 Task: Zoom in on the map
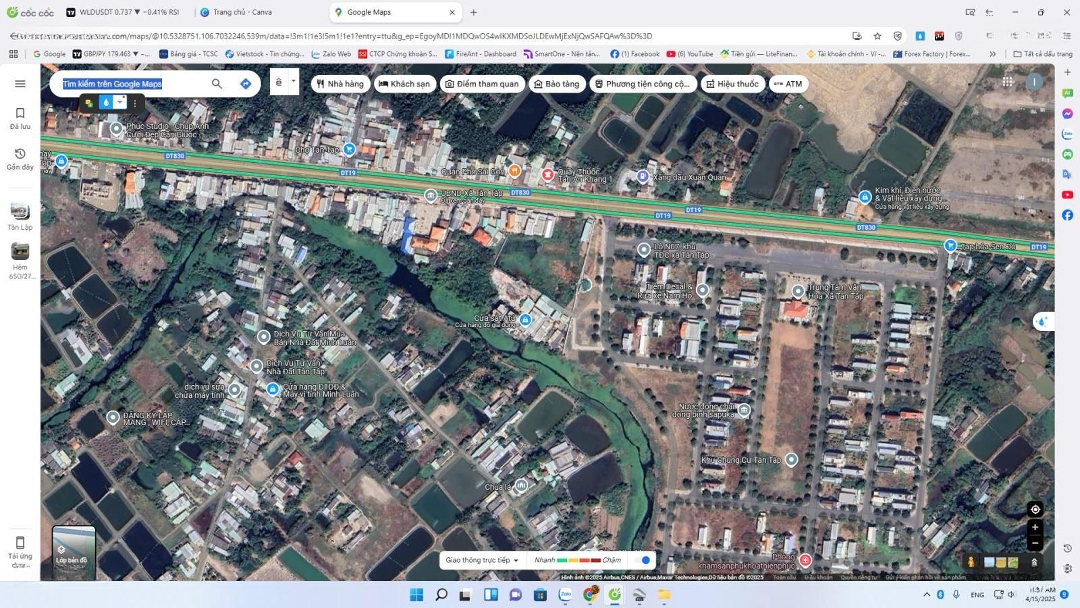(1035, 527)
